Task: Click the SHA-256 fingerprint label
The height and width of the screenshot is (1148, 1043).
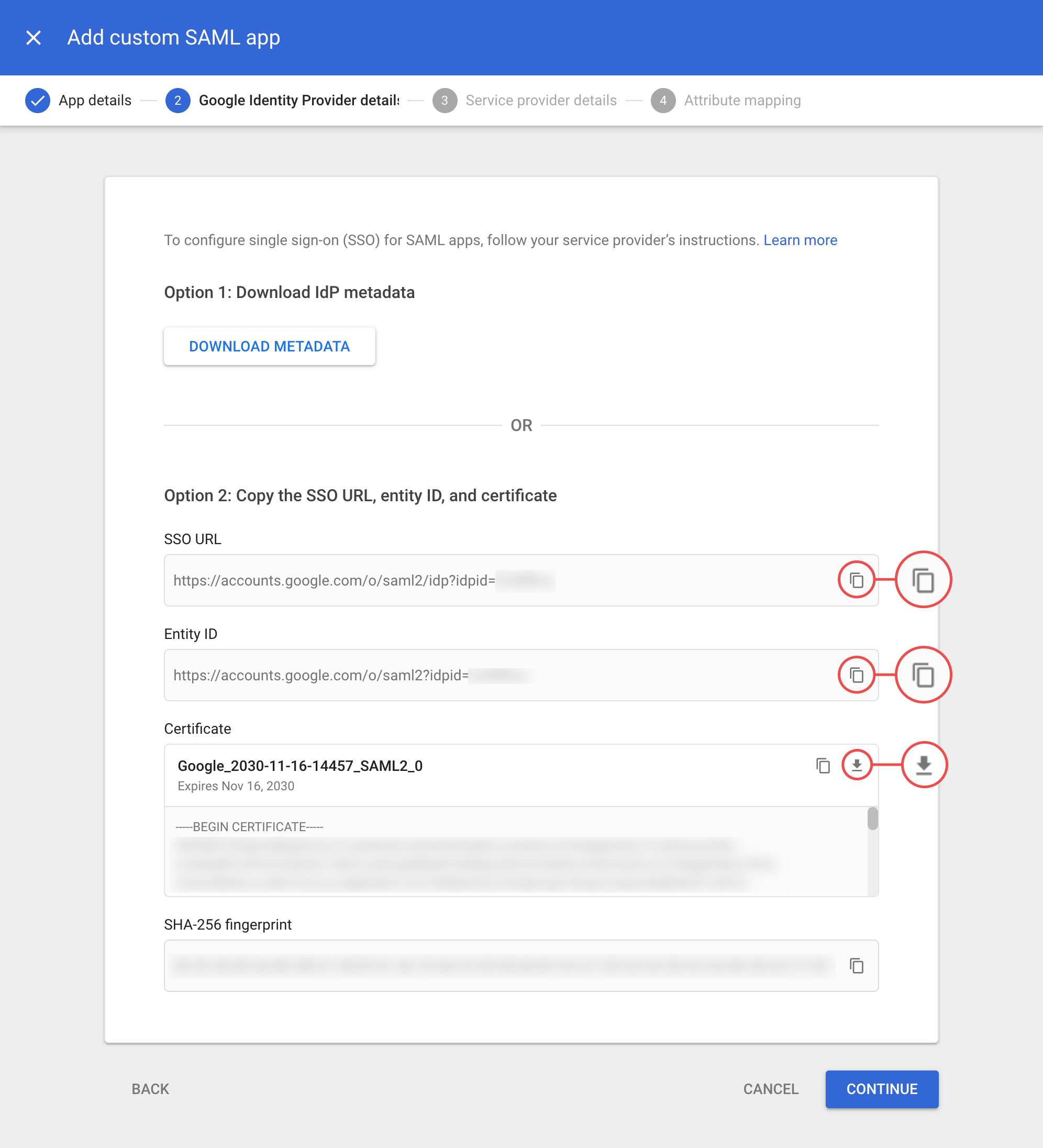Action: (x=228, y=924)
